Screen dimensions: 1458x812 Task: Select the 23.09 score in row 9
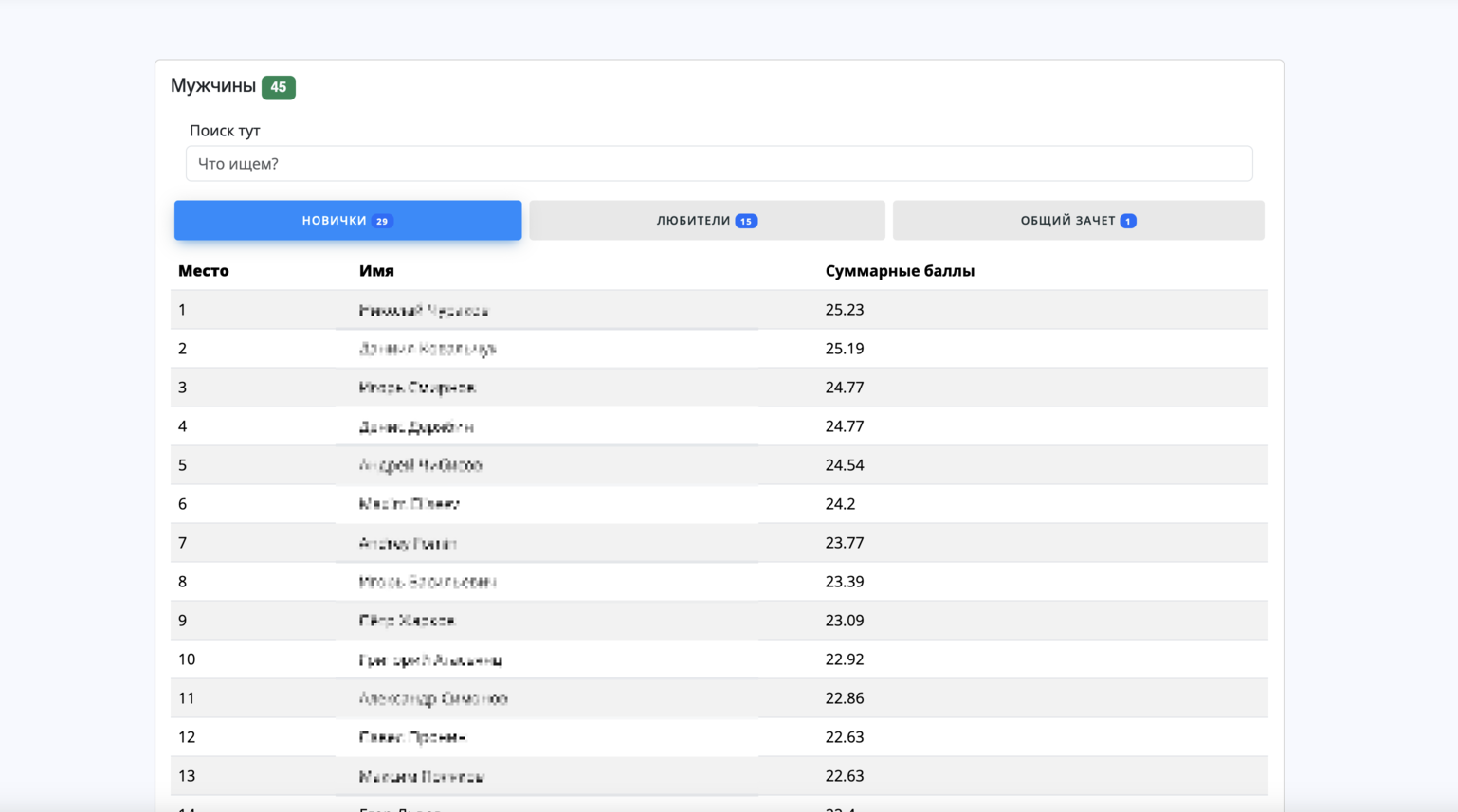tap(845, 621)
